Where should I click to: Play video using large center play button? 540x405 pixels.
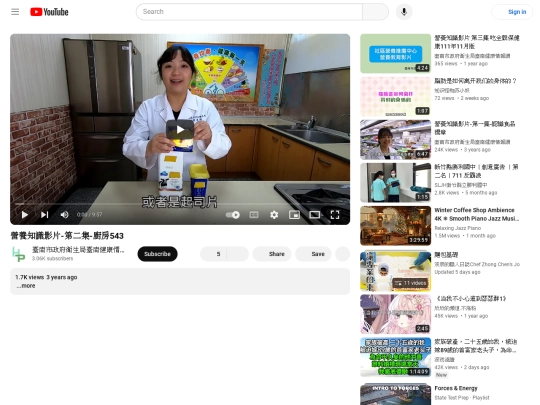point(180,129)
